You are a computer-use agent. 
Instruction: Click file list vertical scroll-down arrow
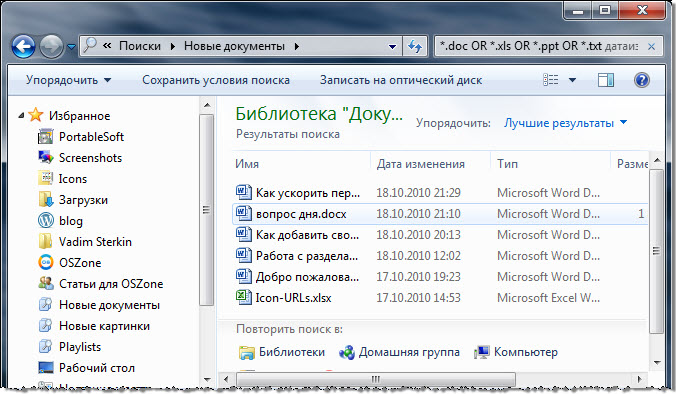[657, 363]
